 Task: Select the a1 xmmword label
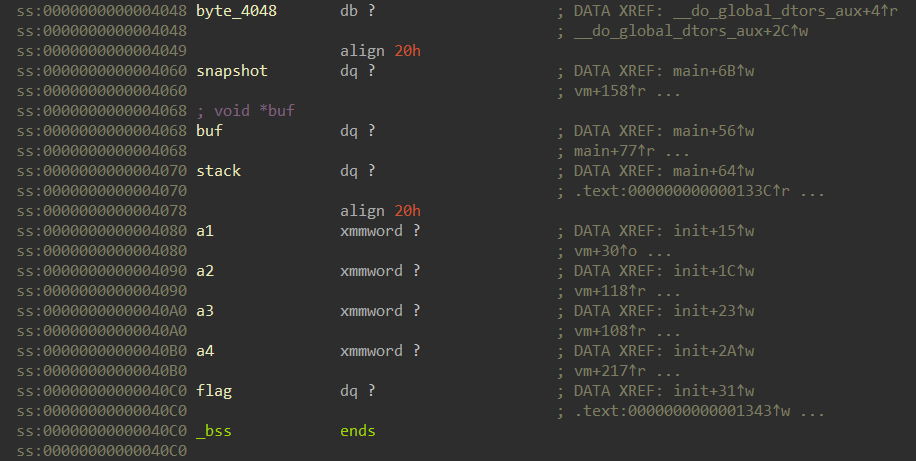point(204,231)
